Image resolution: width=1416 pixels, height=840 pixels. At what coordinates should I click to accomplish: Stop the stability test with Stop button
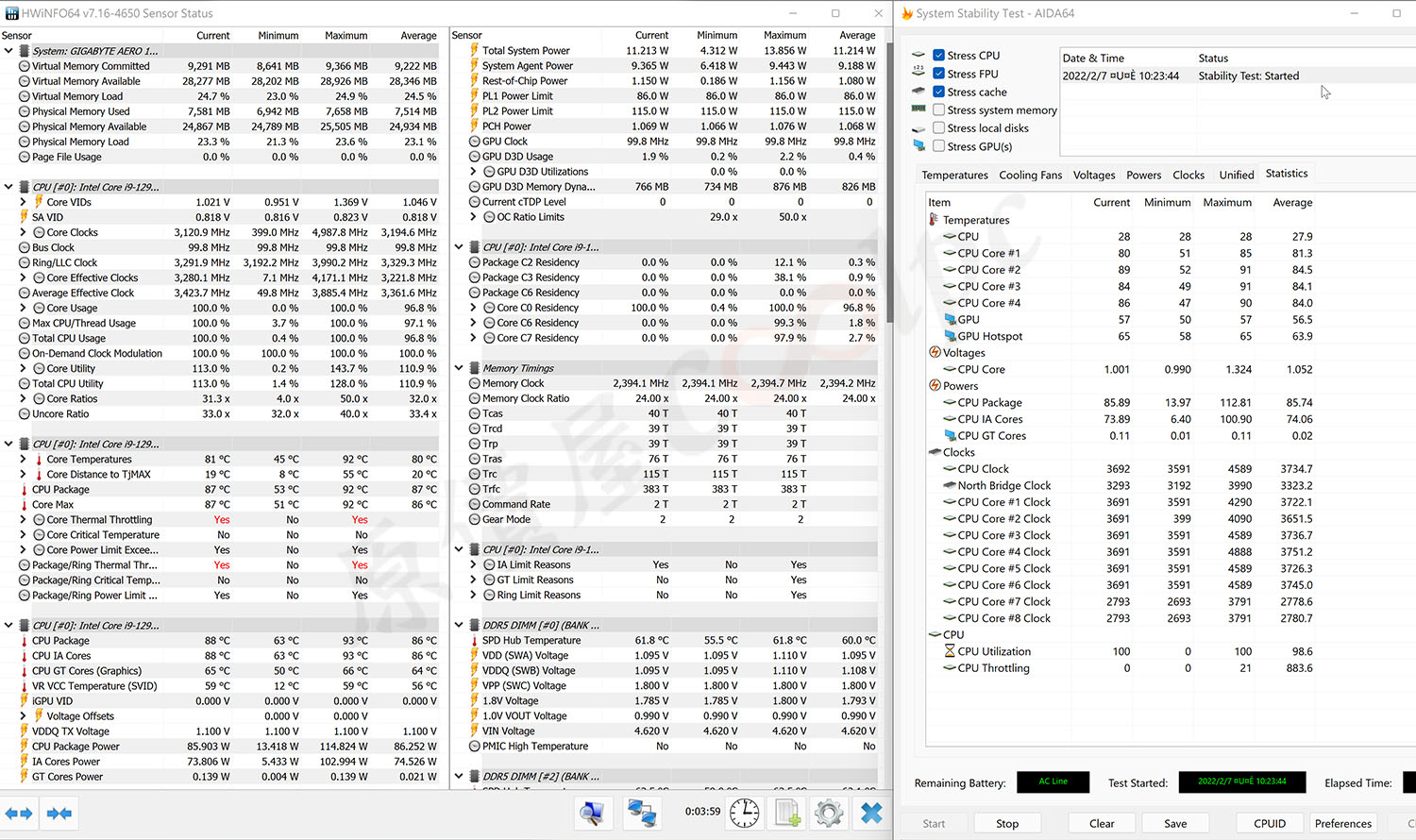click(1007, 823)
